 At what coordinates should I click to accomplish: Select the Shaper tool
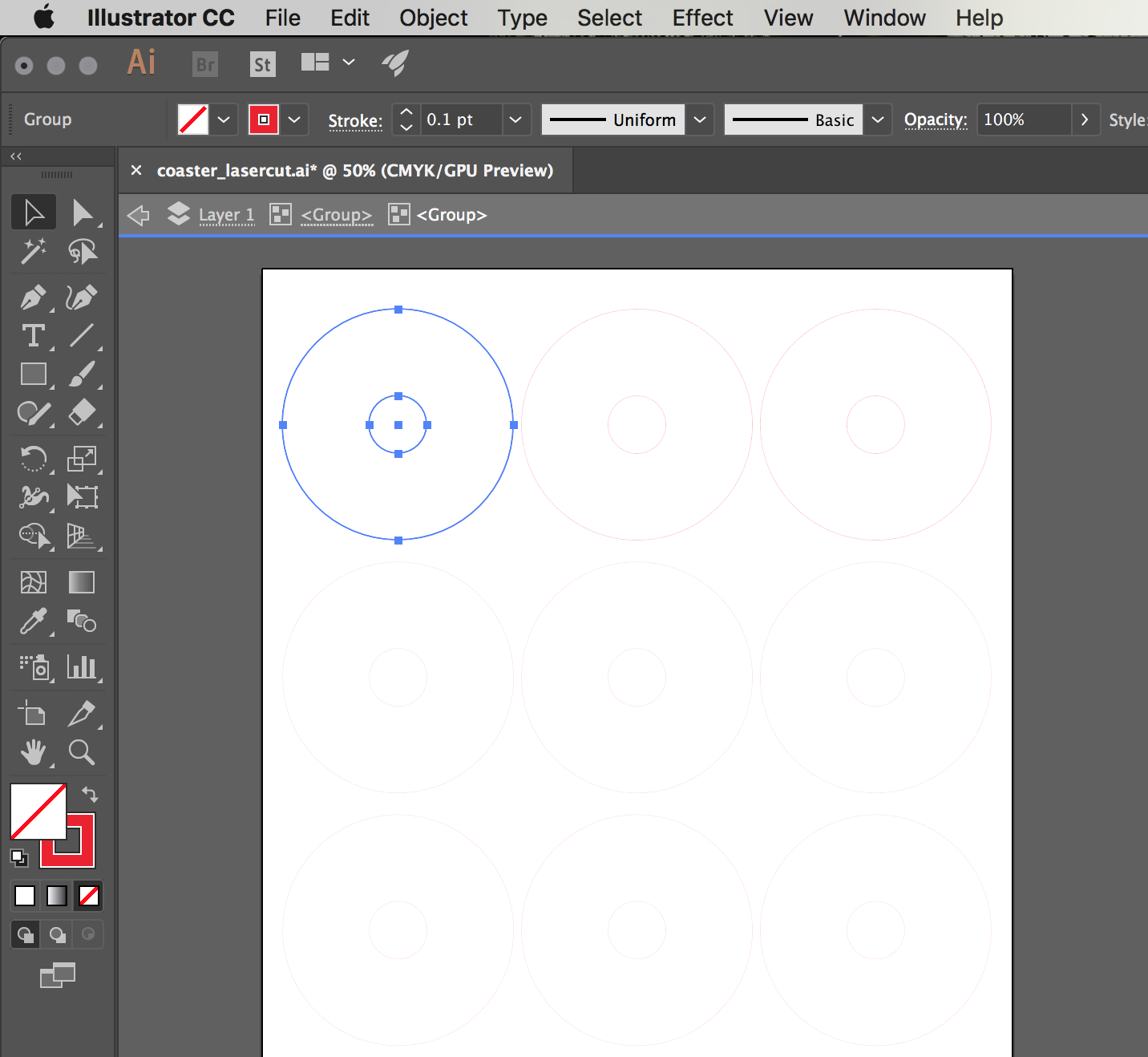[34, 413]
